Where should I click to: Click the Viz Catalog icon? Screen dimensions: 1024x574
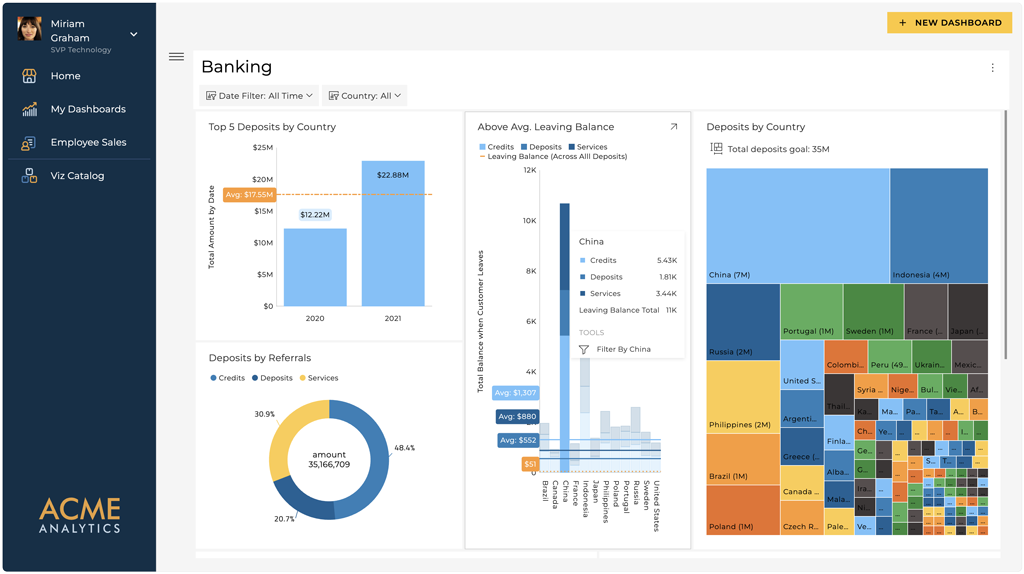(x=29, y=176)
